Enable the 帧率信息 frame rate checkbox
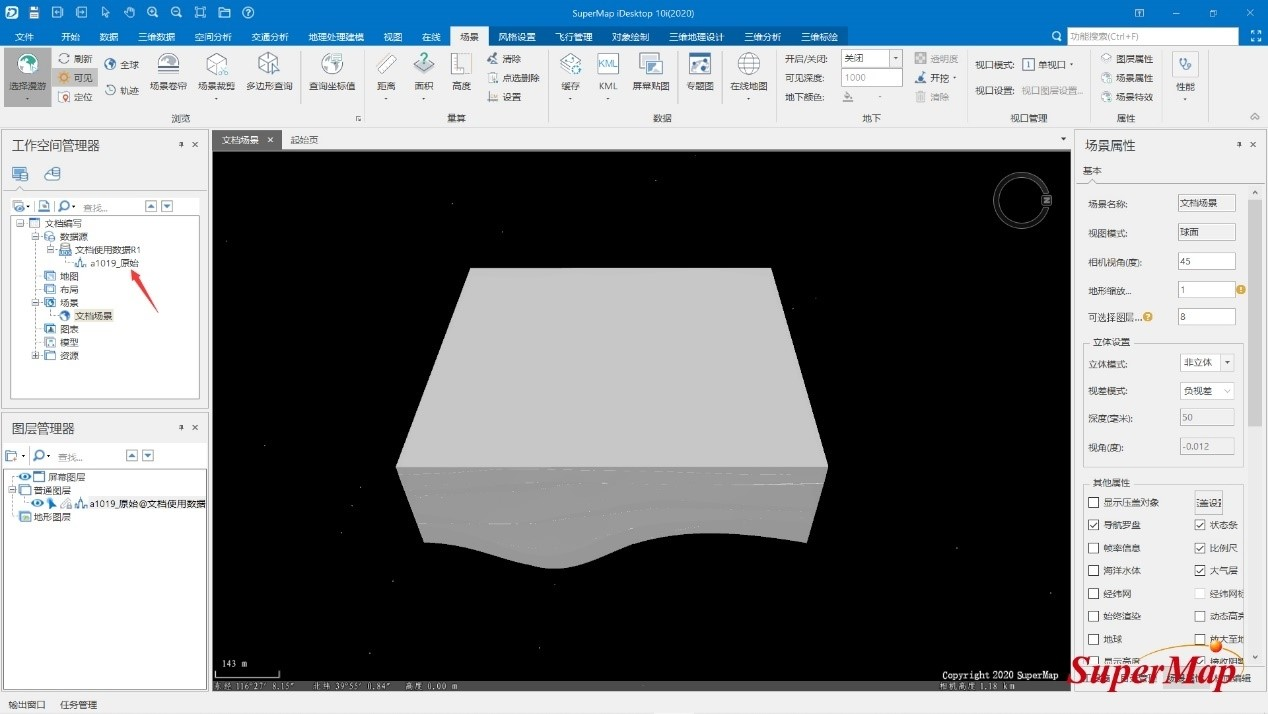This screenshot has width=1268, height=714. pyautogui.click(x=1093, y=548)
